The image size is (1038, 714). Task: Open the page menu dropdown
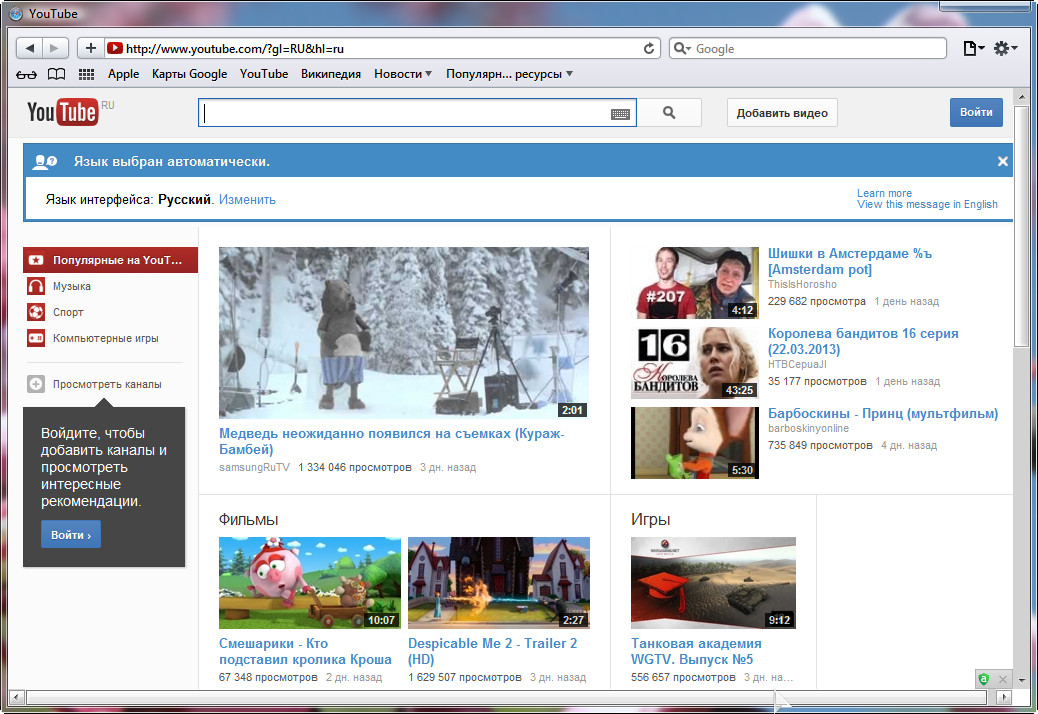coord(972,48)
